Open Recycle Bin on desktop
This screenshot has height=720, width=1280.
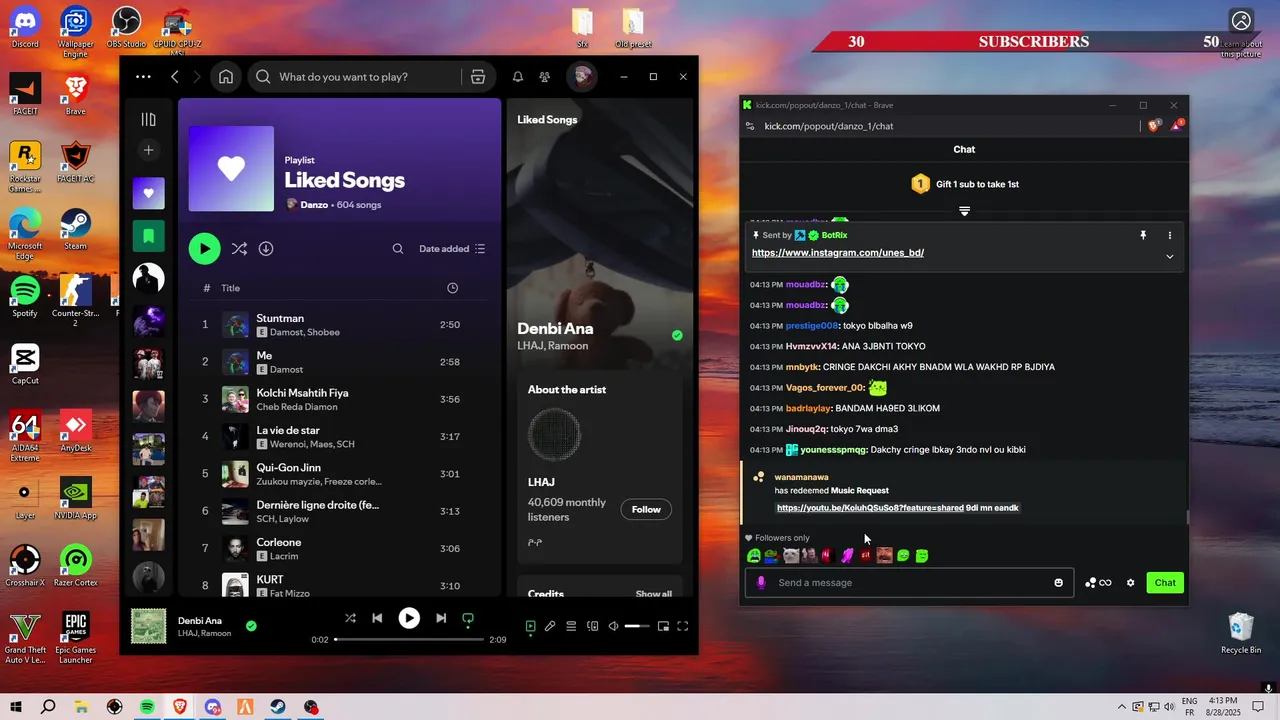(1241, 633)
